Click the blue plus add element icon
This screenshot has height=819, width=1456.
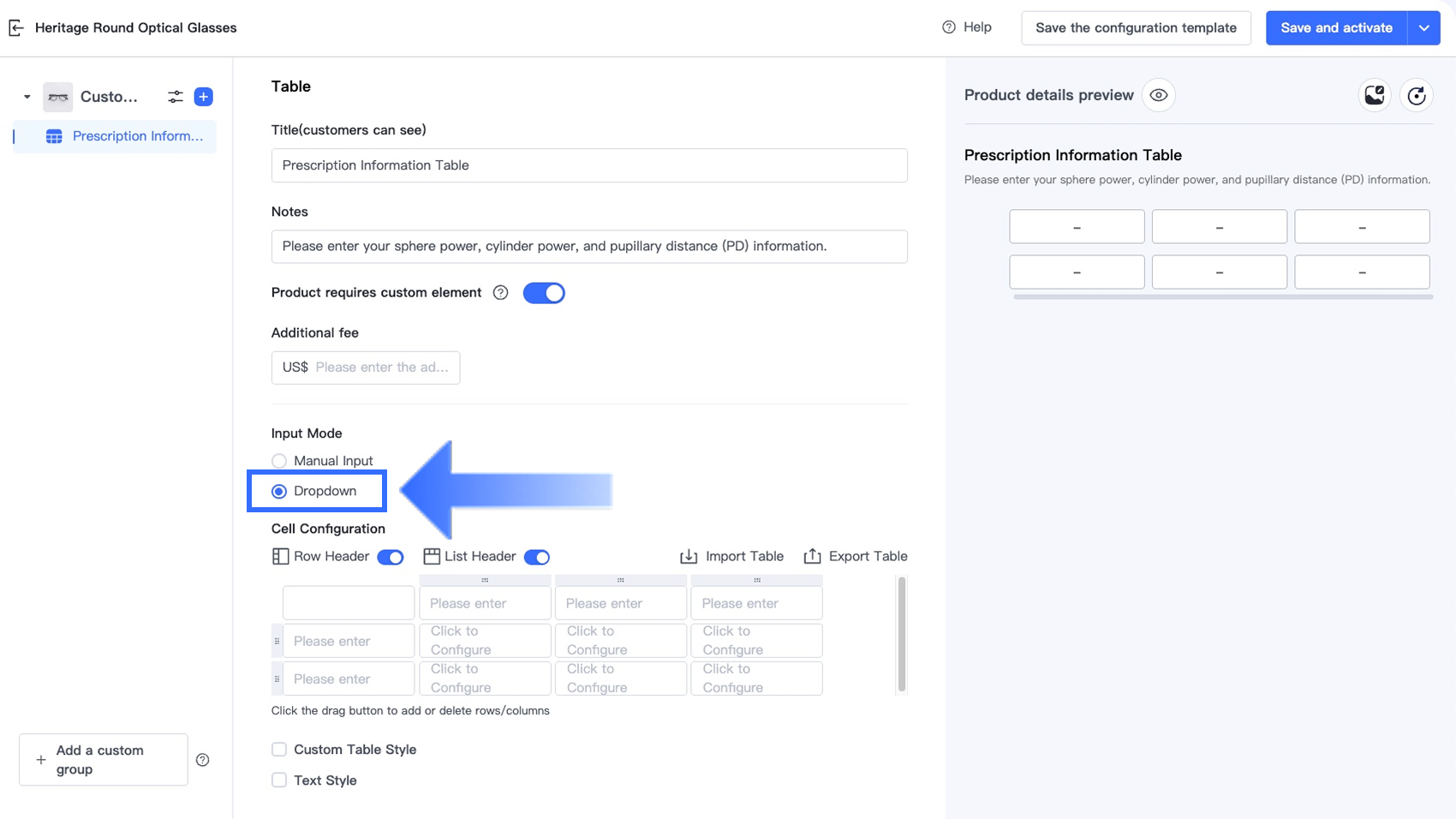(204, 97)
